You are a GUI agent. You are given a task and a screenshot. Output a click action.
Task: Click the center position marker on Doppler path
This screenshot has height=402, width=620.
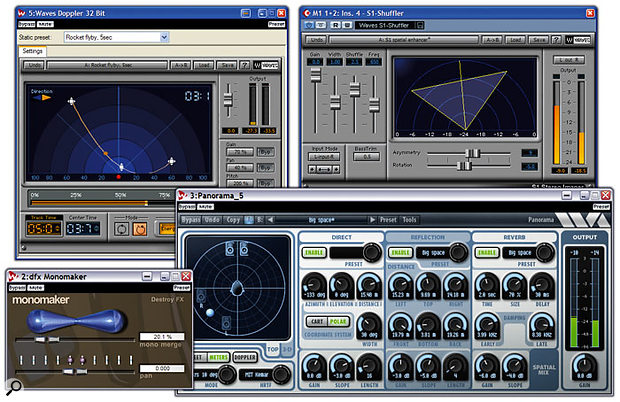point(121,167)
